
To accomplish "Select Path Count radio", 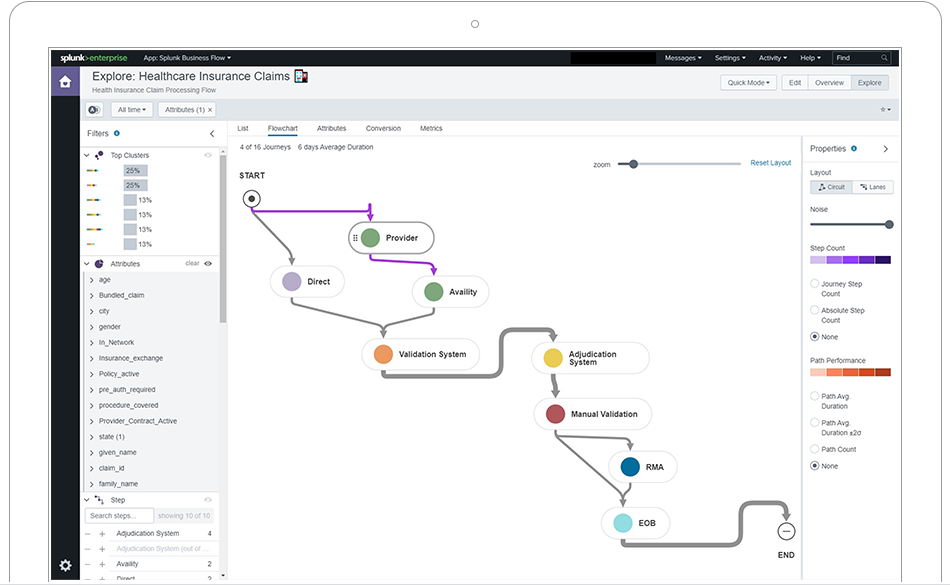I will click(814, 449).
